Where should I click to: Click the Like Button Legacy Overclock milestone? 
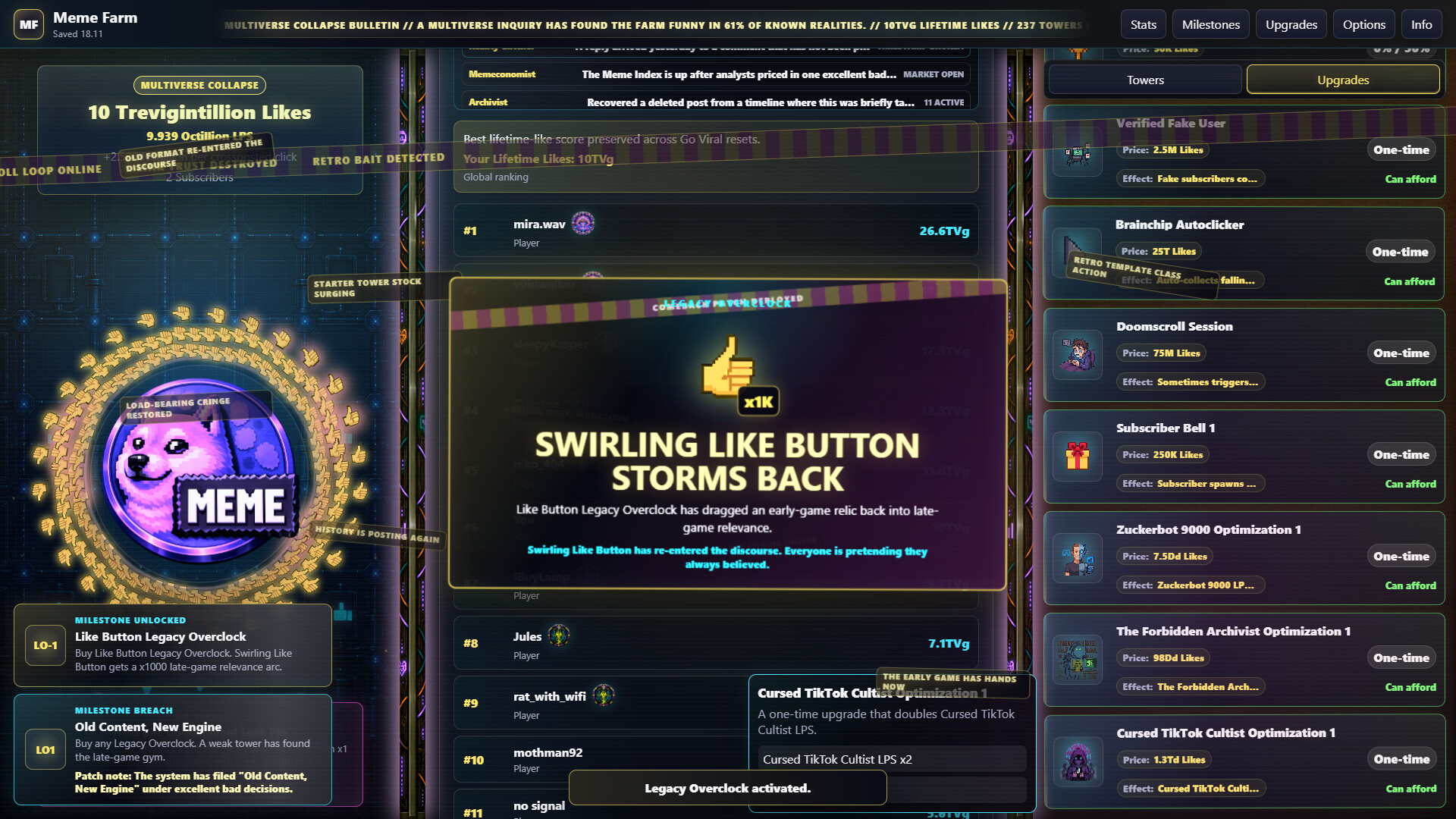[x=173, y=645]
